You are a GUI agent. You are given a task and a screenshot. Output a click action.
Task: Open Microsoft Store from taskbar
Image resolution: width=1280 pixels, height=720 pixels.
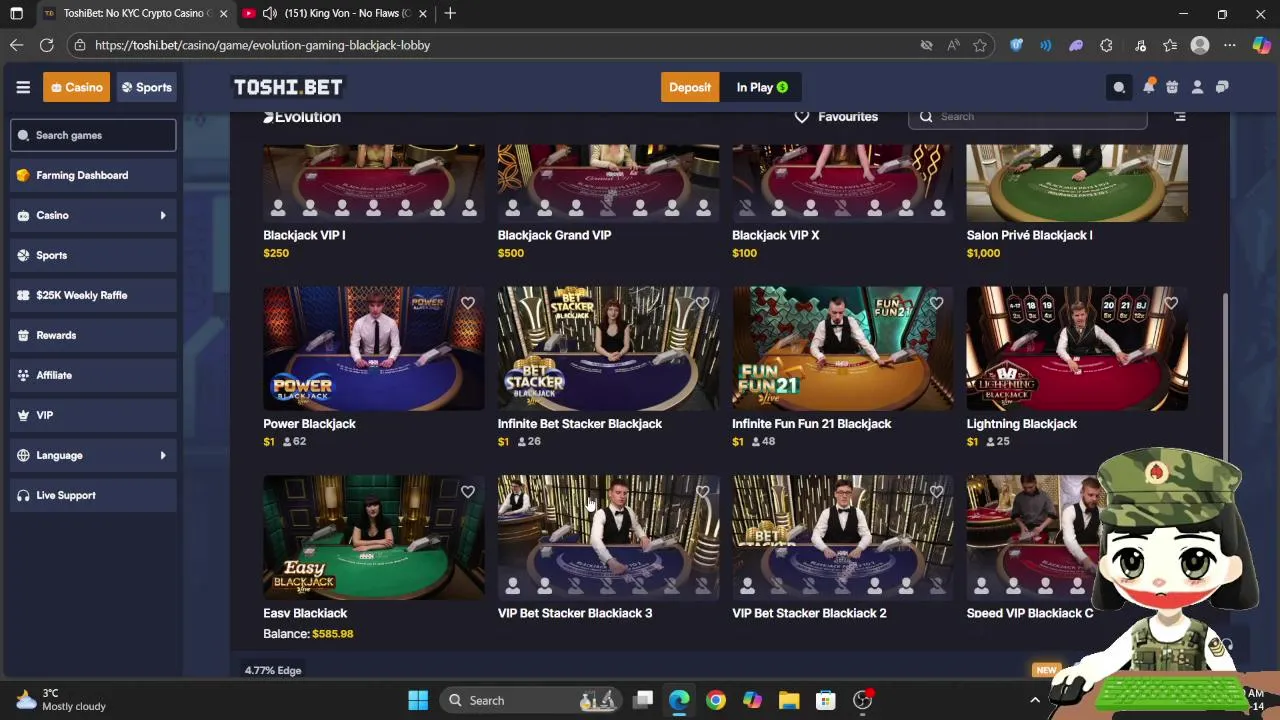tap(826, 700)
